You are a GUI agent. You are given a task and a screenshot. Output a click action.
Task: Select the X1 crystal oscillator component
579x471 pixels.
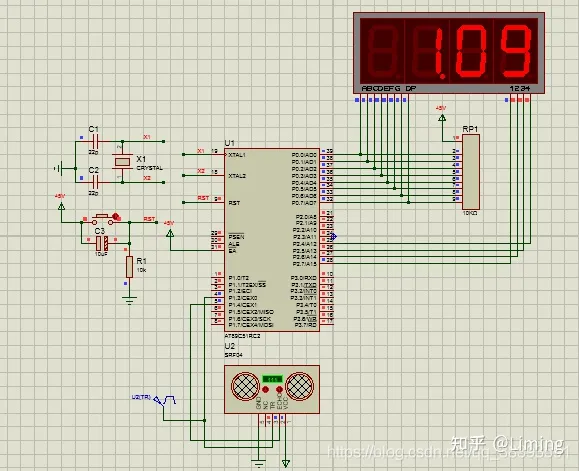(122, 162)
